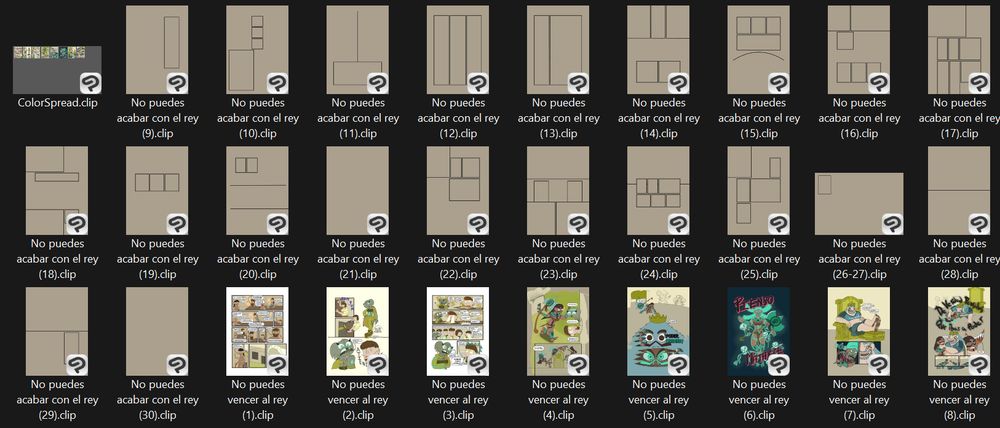Select rey (14).clip page layout thumbnail
Image resolution: width=1000 pixels, height=428 pixels.
[659, 50]
